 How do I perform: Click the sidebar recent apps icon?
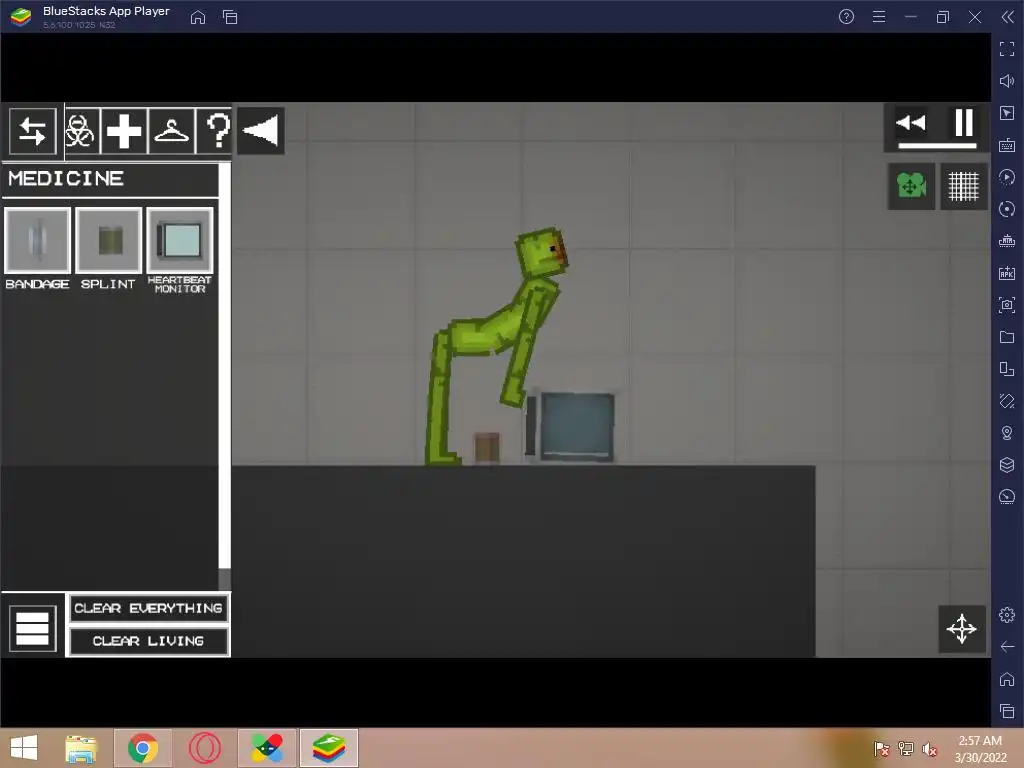click(1007, 711)
